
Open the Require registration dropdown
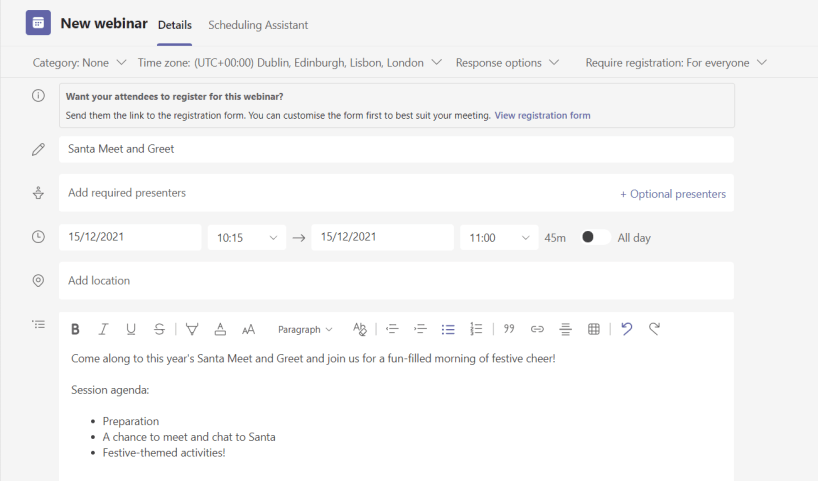tap(676, 63)
